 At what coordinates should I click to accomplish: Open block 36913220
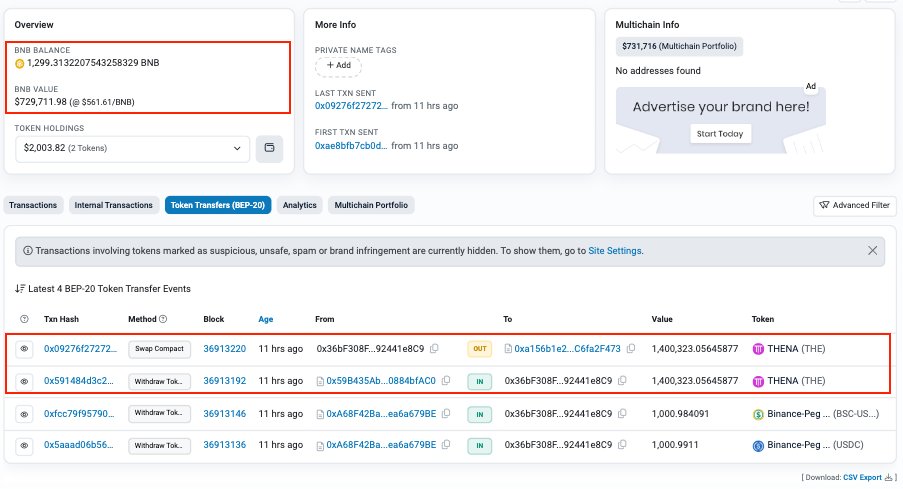[225, 348]
